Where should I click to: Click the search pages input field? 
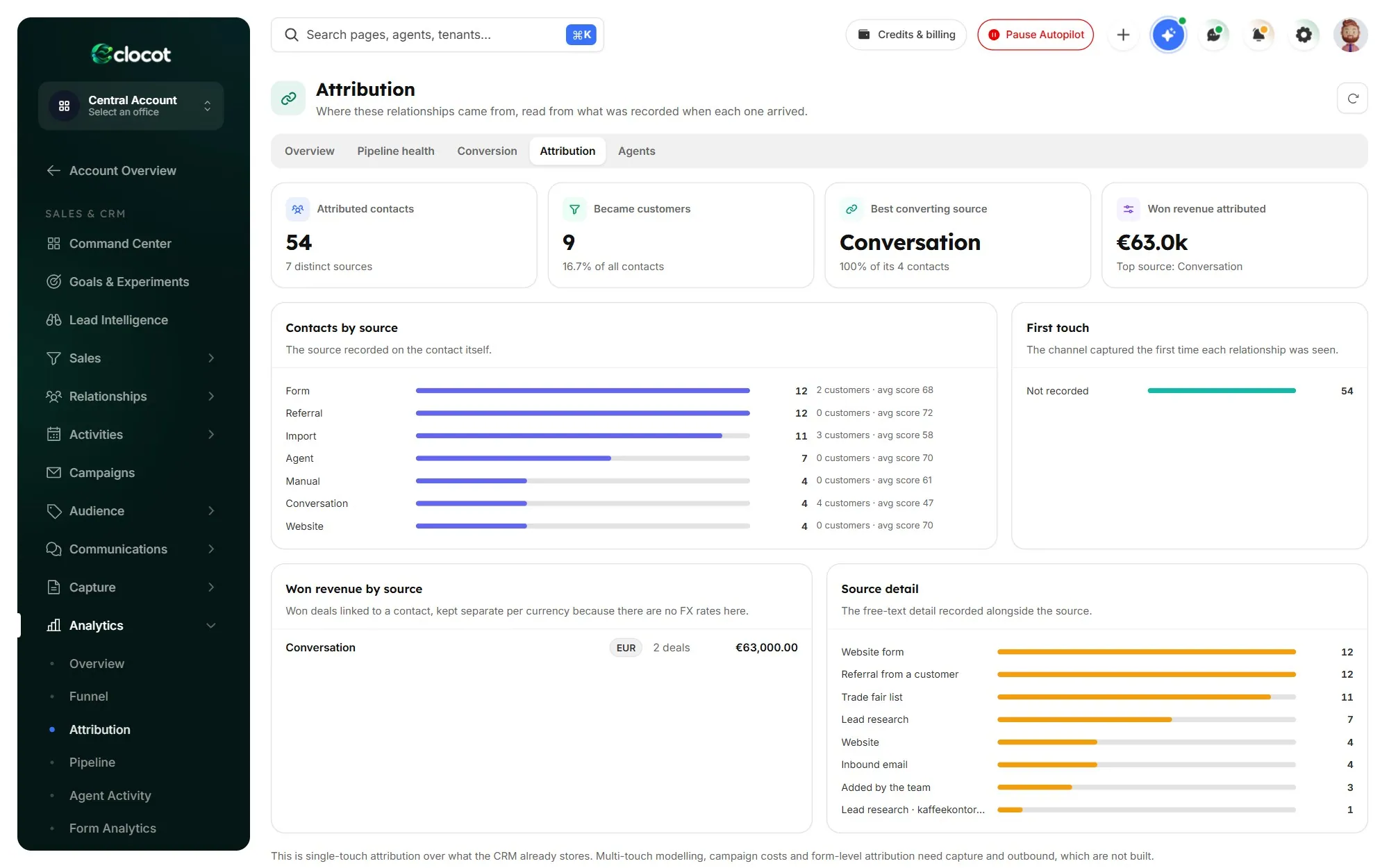pyautogui.click(x=438, y=35)
